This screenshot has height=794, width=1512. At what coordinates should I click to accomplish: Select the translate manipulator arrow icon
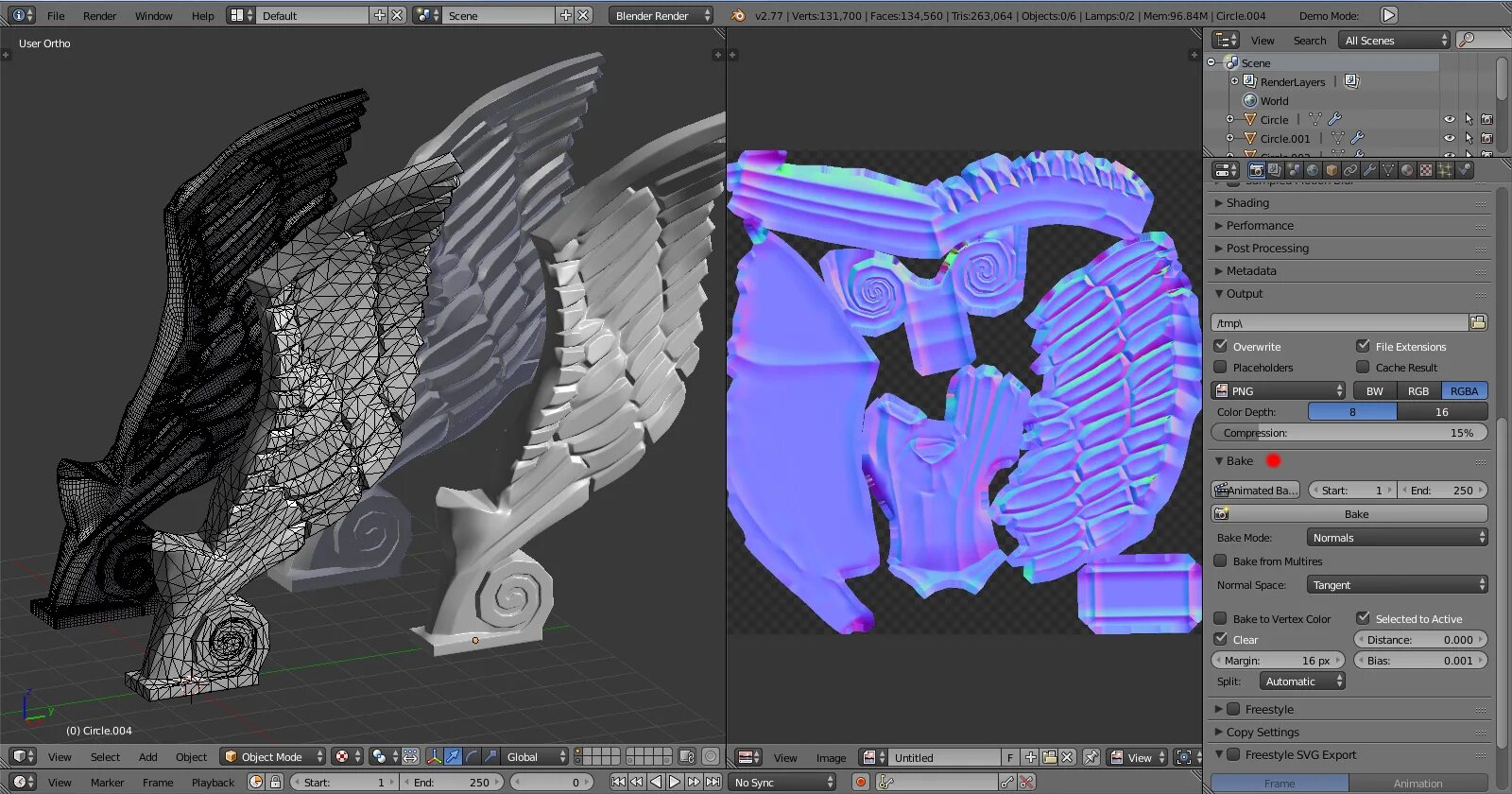[x=453, y=756]
